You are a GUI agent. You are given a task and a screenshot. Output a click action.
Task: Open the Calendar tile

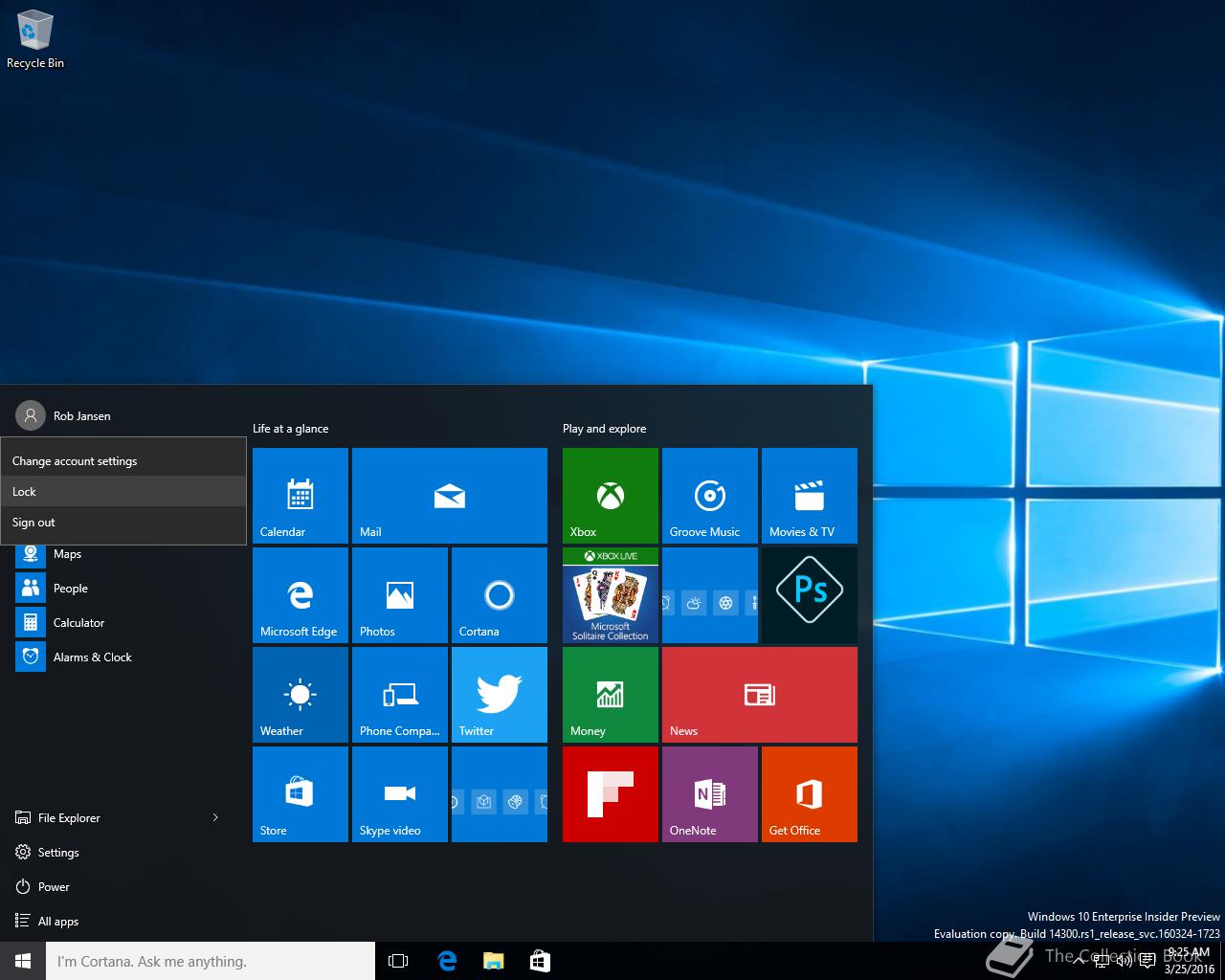point(301,496)
